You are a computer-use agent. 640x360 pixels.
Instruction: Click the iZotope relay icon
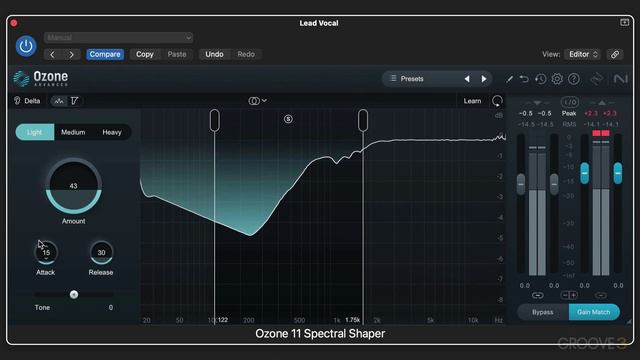597,79
